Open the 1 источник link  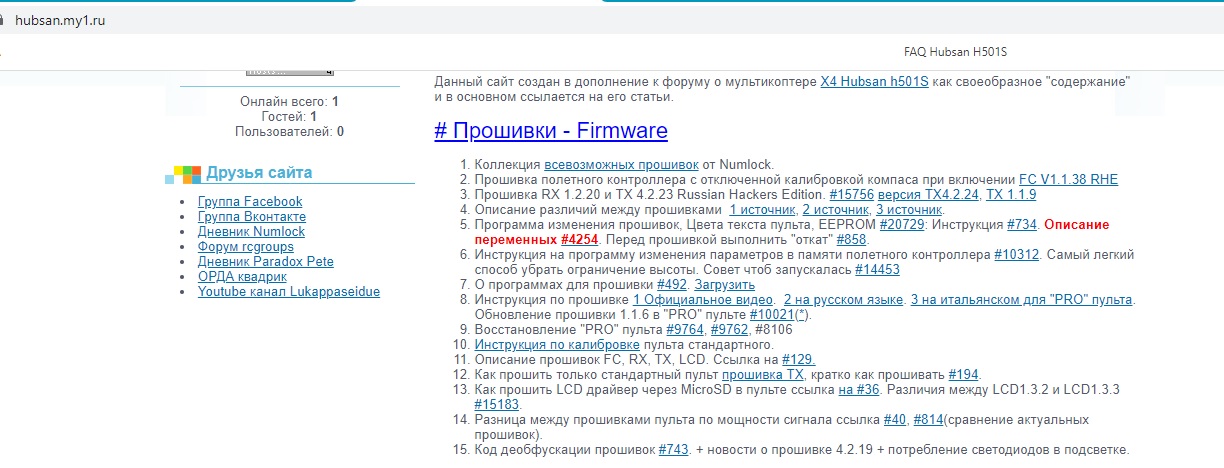(762, 210)
